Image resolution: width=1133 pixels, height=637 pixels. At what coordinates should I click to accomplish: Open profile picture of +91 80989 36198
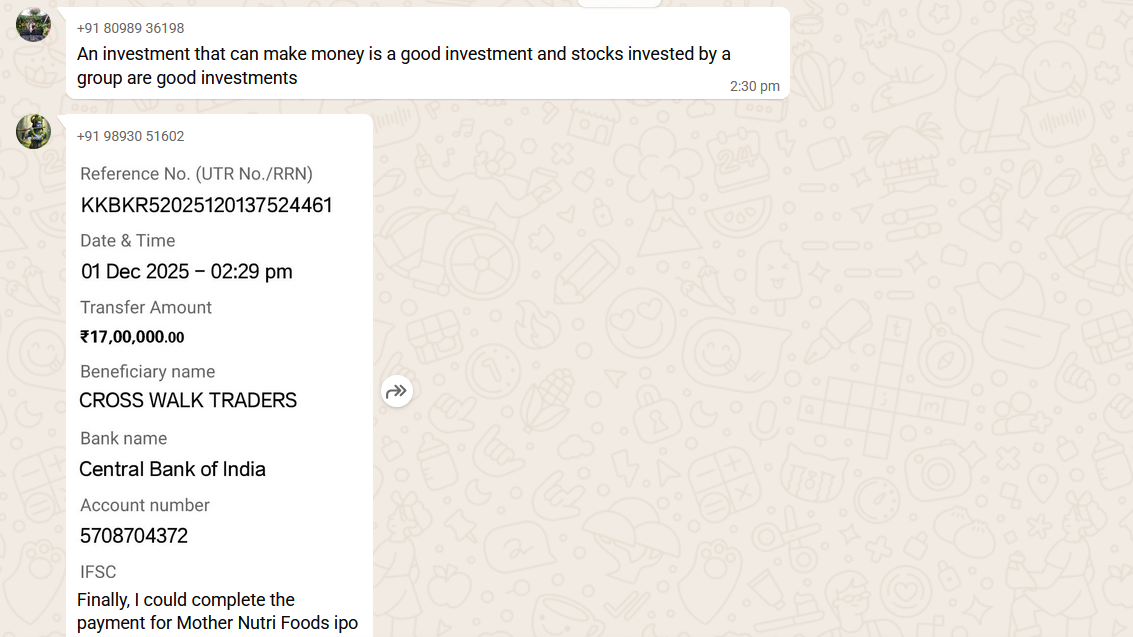coord(33,24)
